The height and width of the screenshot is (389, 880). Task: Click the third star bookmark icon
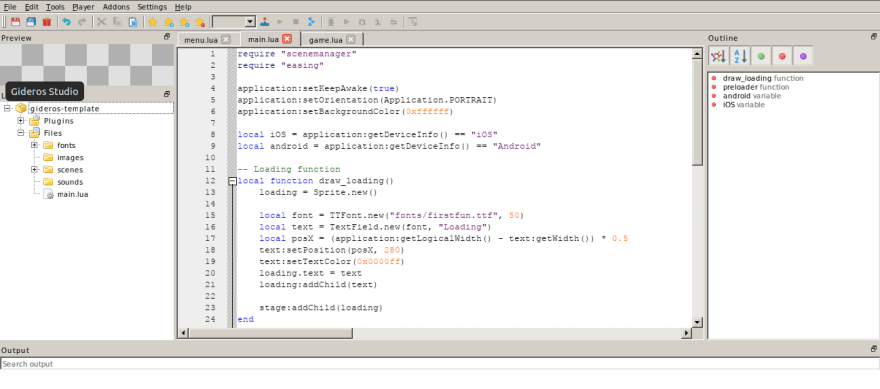(184, 22)
